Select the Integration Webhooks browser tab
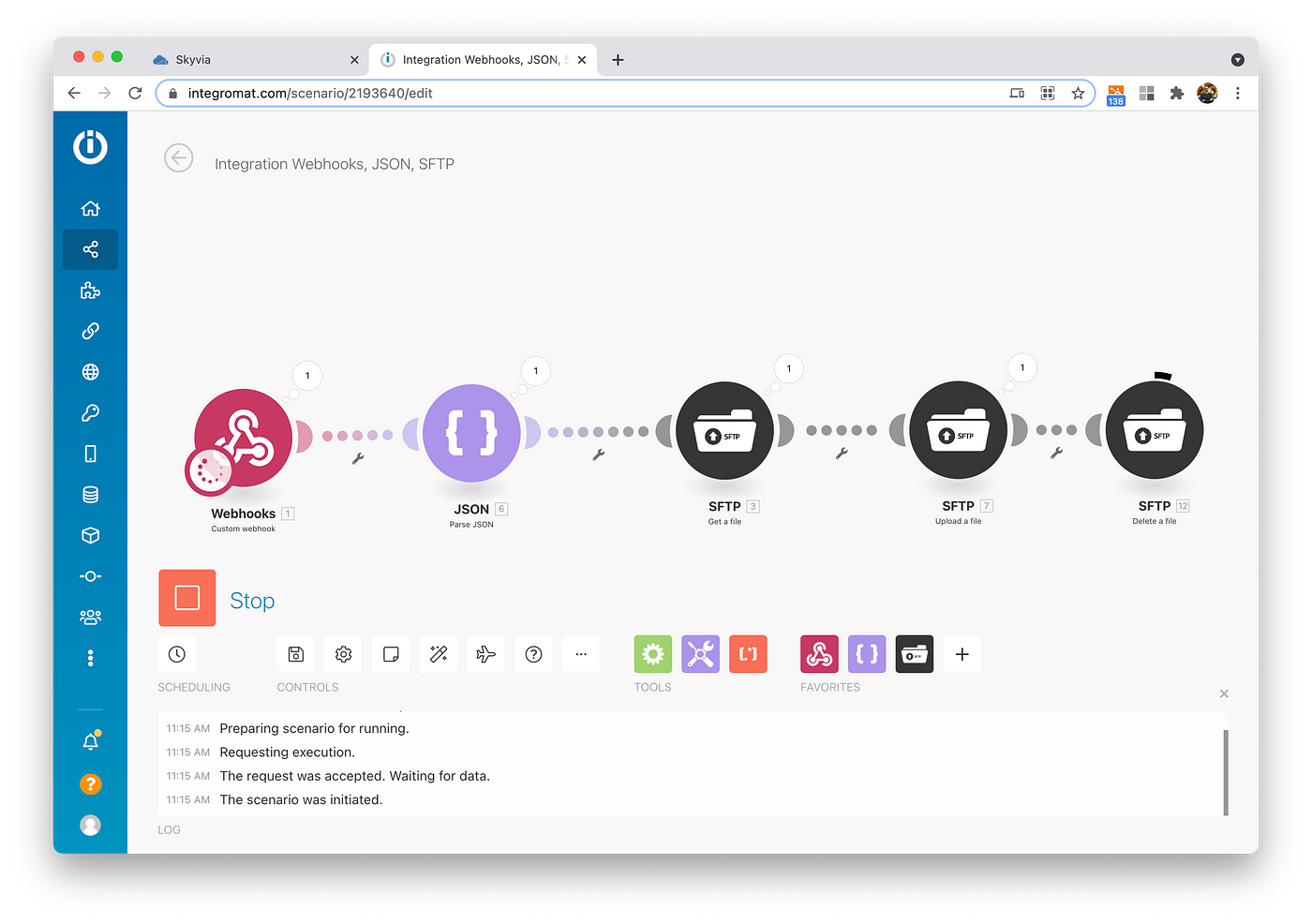The width and height of the screenshot is (1312, 924). pyautogui.click(x=478, y=59)
